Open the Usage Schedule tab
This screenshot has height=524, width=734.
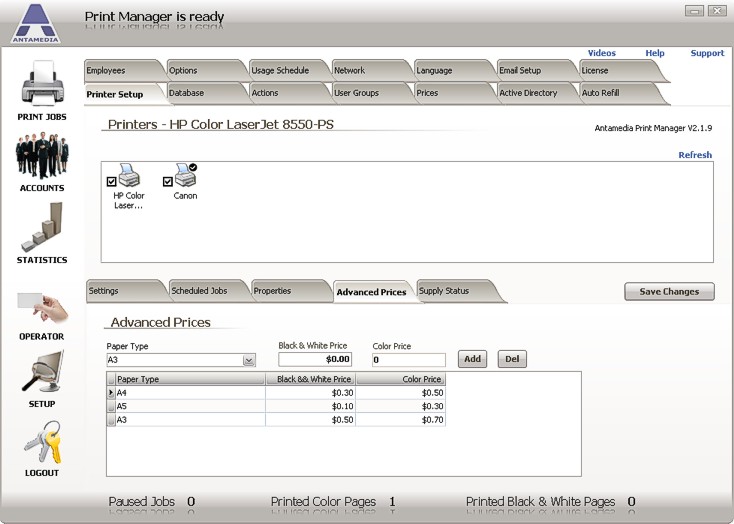(287, 70)
